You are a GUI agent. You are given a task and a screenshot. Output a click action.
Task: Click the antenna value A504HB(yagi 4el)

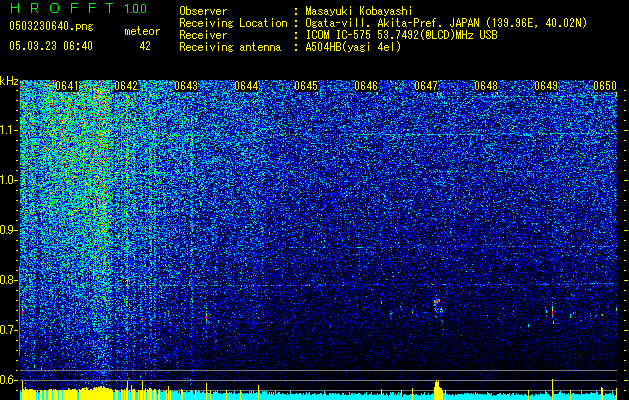[353, 47]
